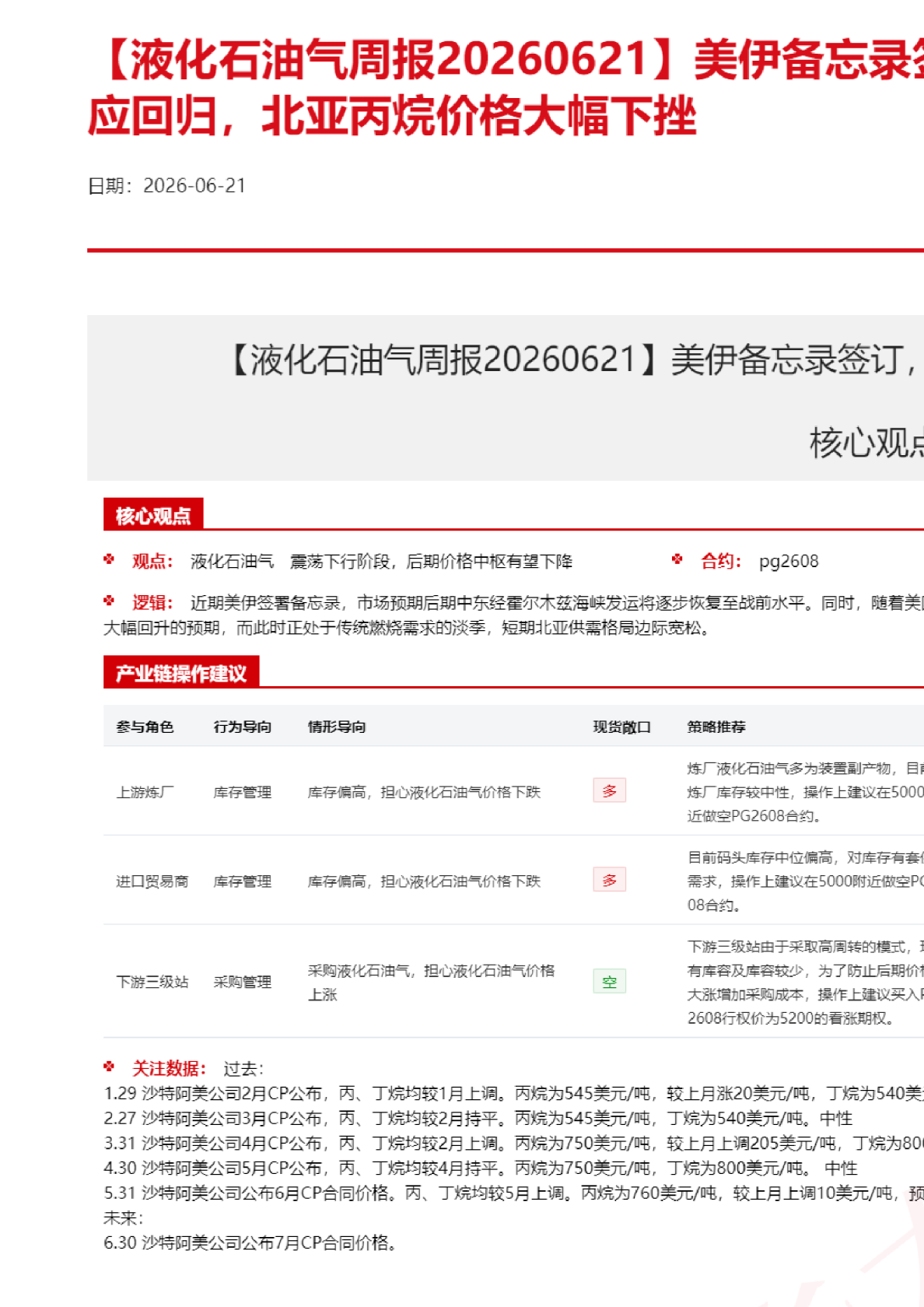Click the red bullet icon before 观点

pyautogui.click(x=109, y=559)
